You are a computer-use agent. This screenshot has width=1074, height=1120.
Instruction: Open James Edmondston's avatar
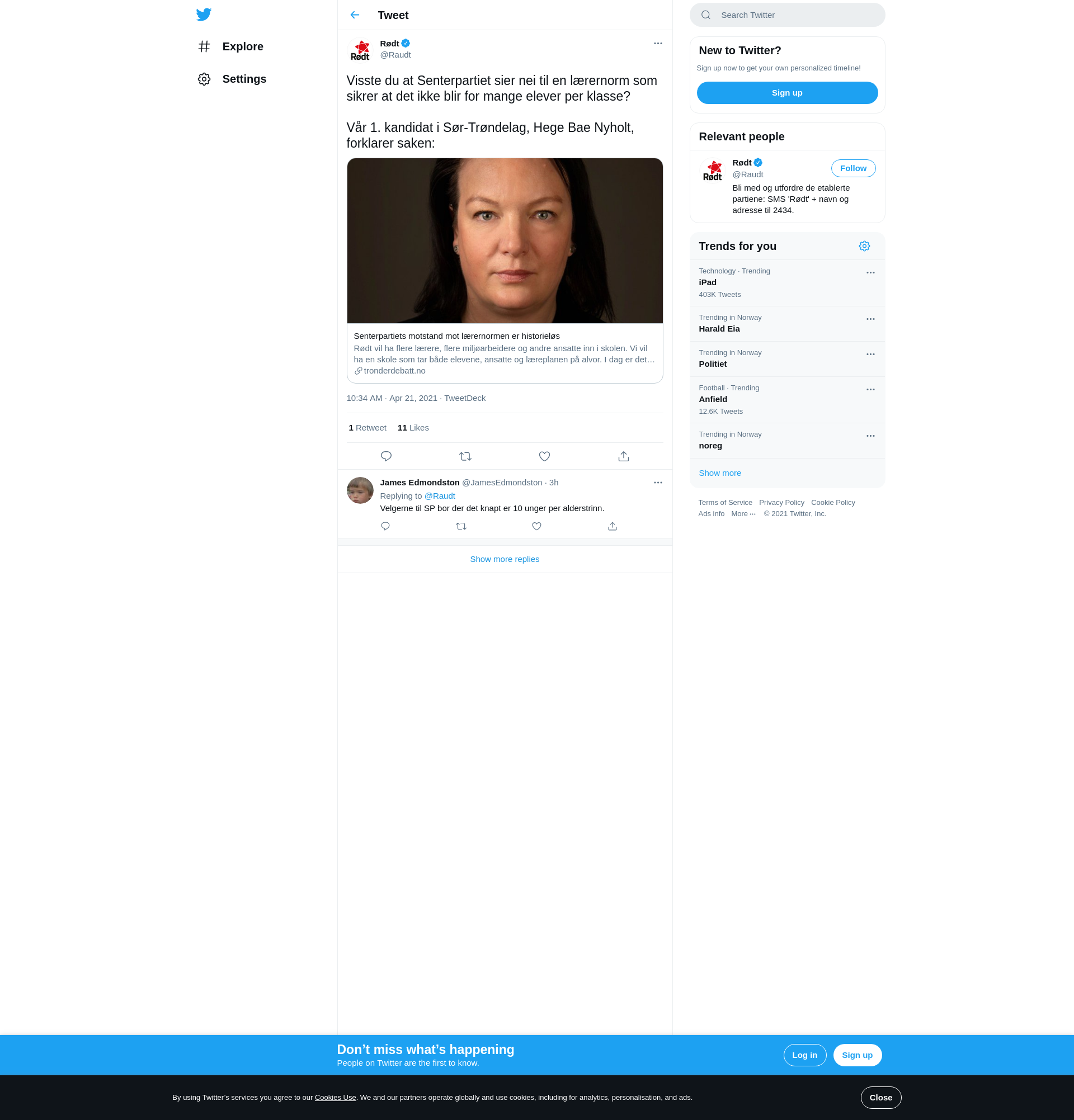pyautogui.click(x=360, y=490)
